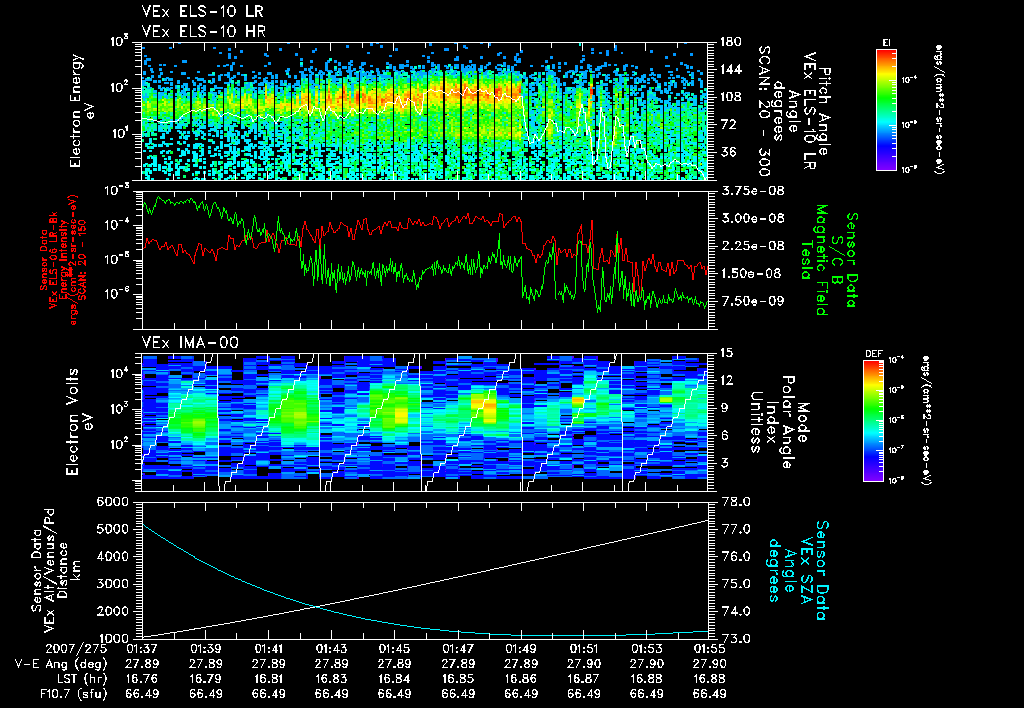Select the 'VEx IMA-00' panel title
1024x708 pixels.
tap(190, 342)
